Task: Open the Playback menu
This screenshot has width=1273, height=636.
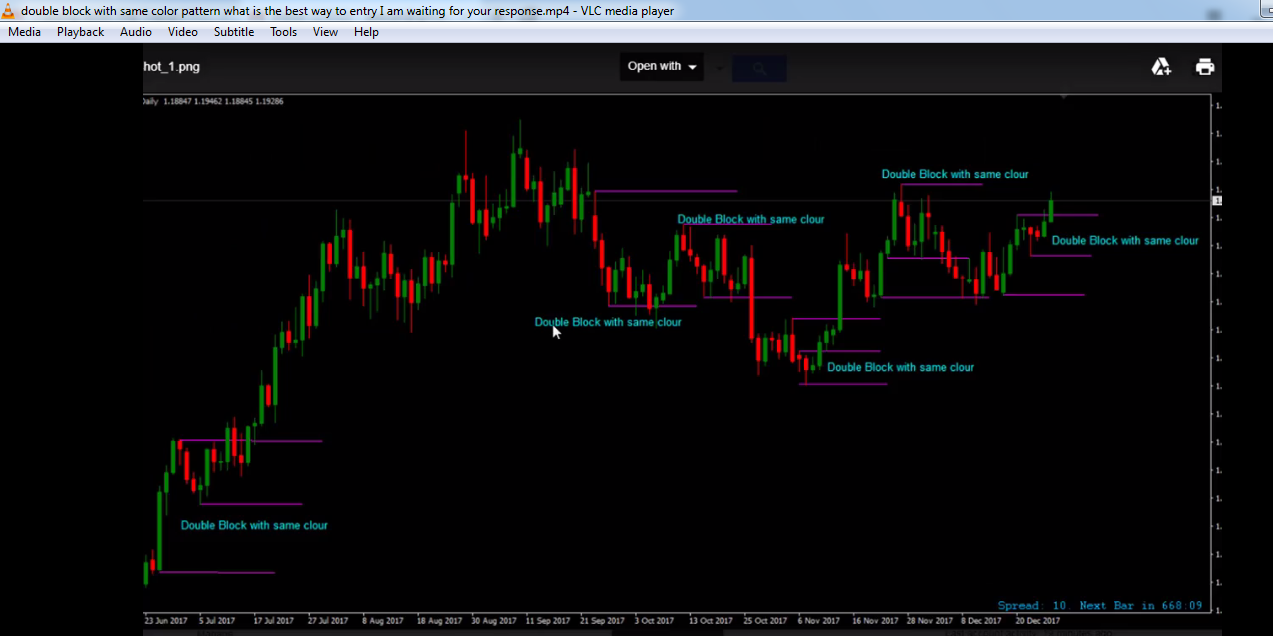Action: point(80,32)
